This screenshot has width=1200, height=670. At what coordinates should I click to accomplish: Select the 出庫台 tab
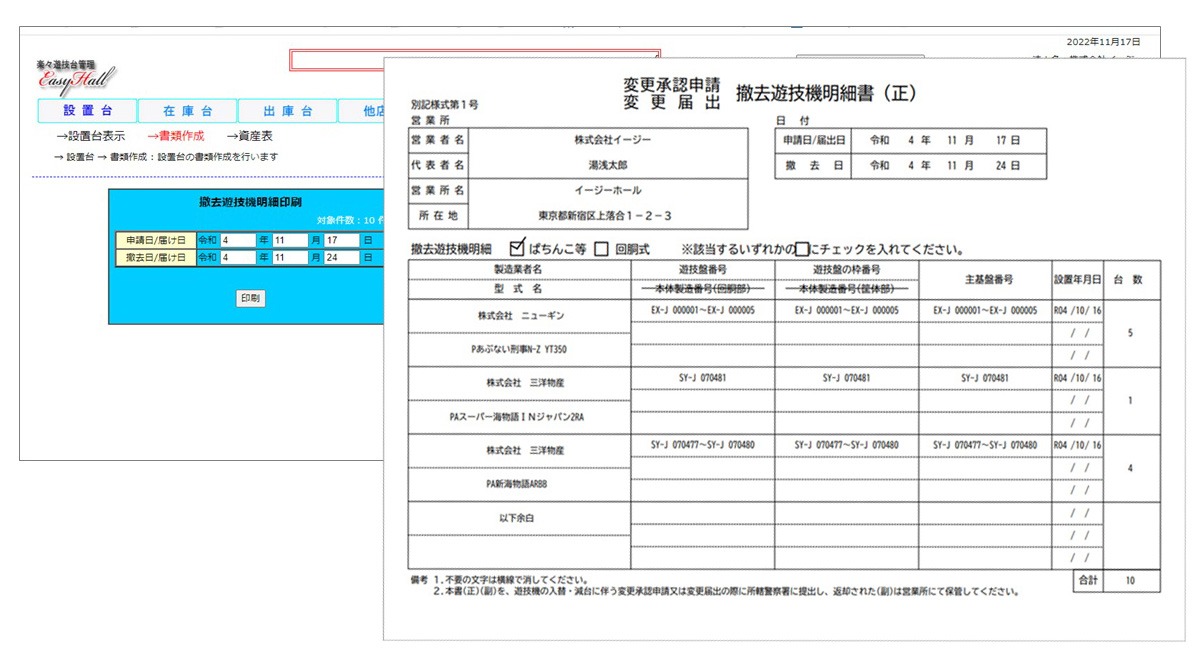pyautogui.click(x=287, y=111)
